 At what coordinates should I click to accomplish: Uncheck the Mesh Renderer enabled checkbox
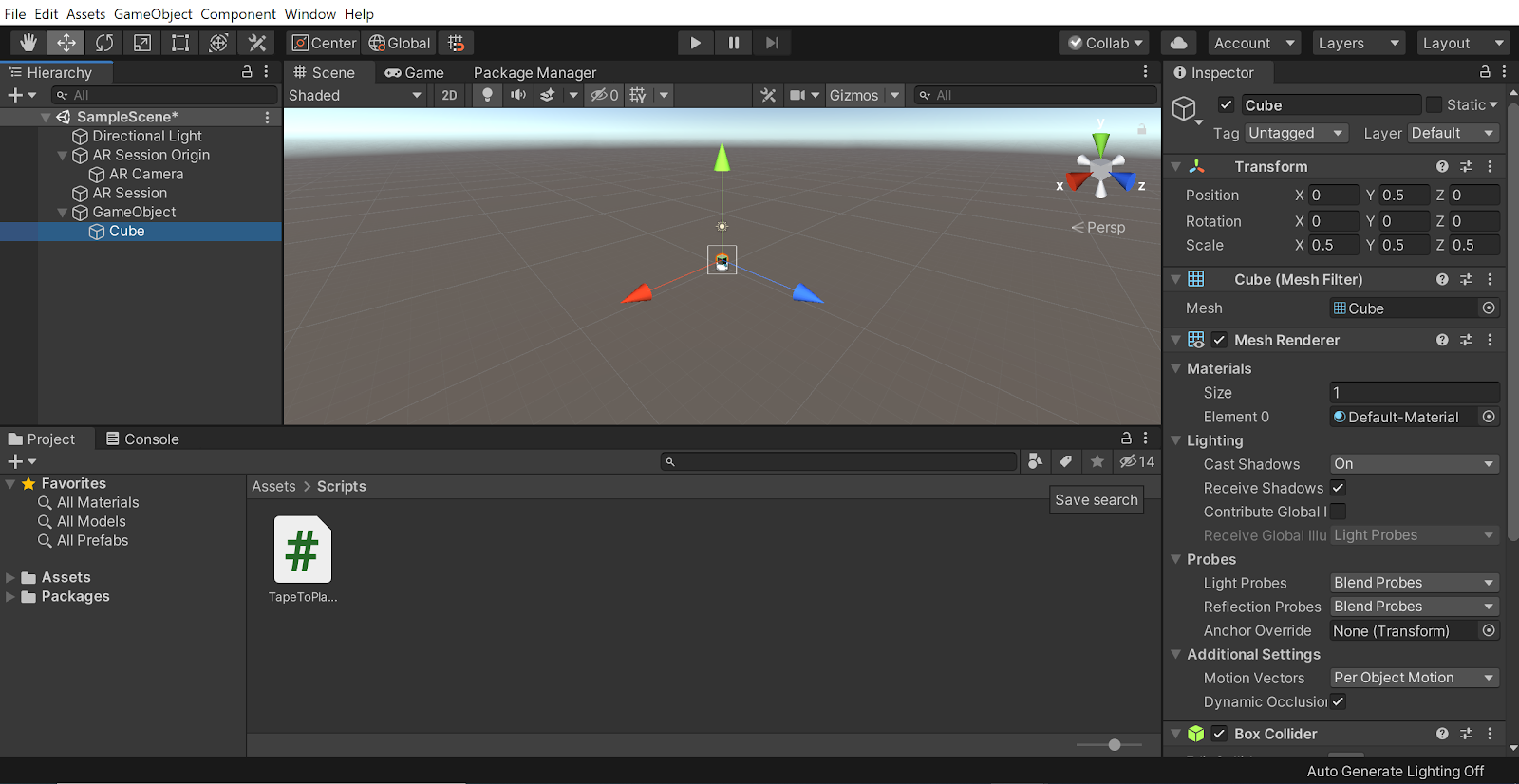tap(1220, 340)
